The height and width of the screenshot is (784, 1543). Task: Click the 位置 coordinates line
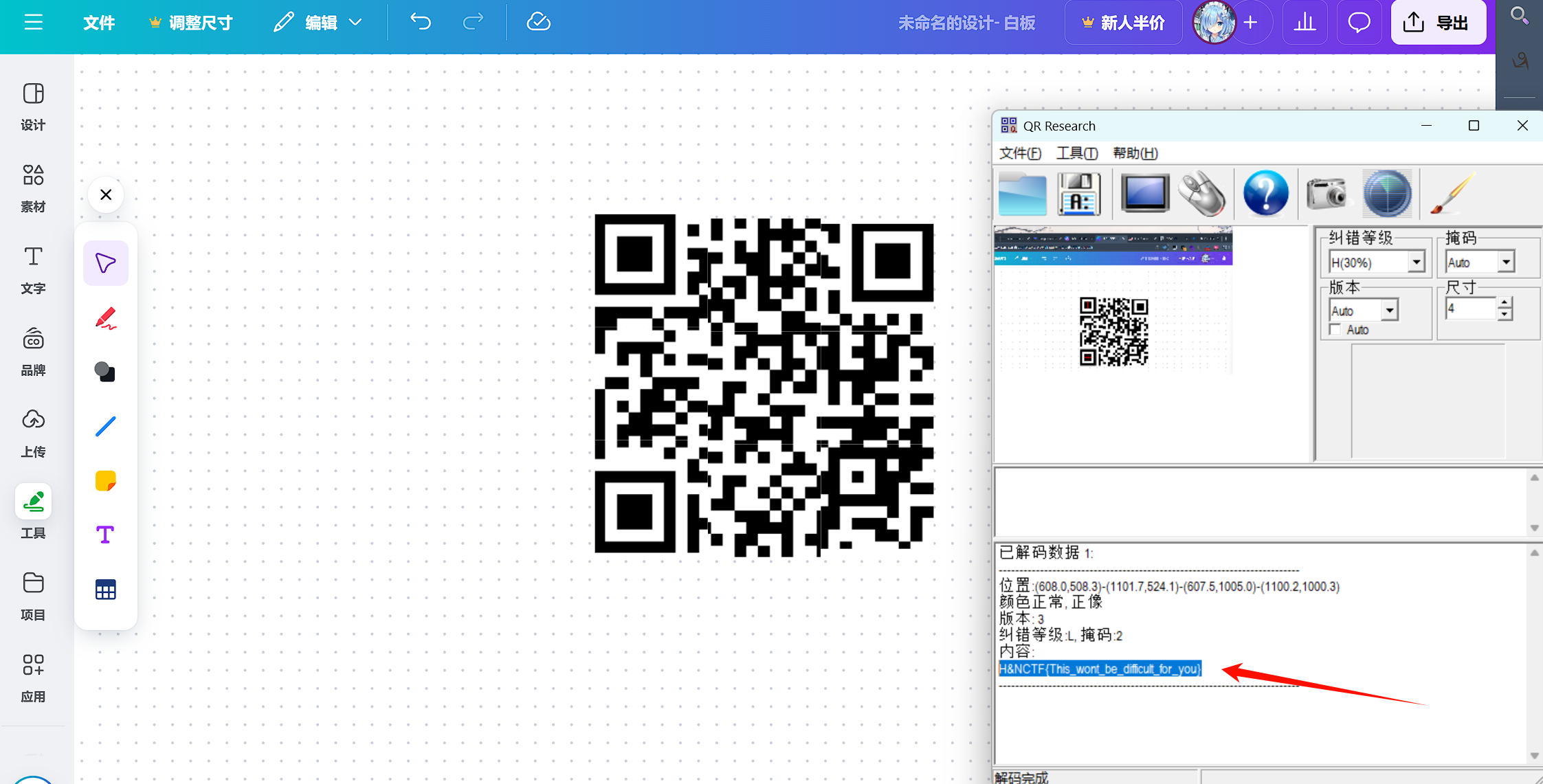click(x=1169, y=586)
